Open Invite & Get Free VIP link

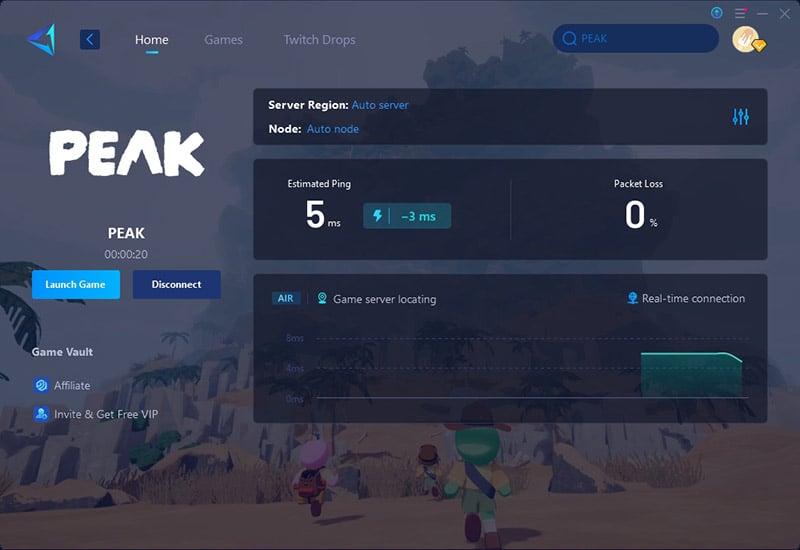pyautogui.click(x=106, y=414)
